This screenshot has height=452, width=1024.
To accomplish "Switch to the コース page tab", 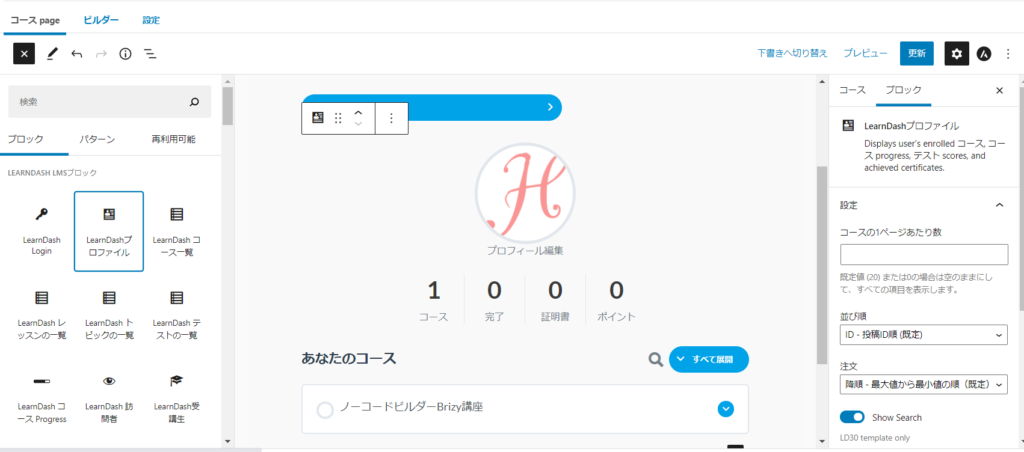I will click(35, 20).
